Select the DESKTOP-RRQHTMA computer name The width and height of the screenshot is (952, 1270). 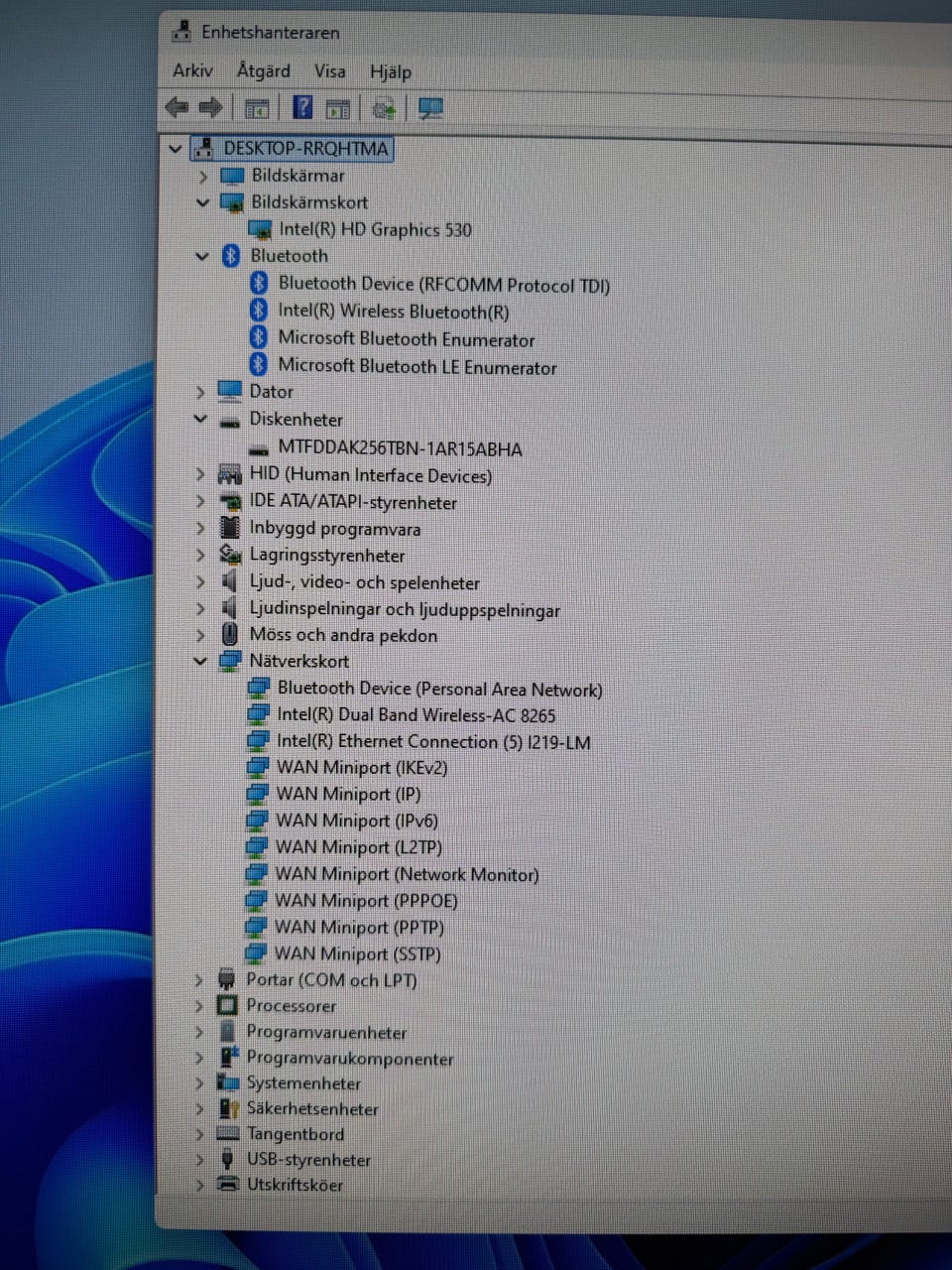pyautogui.click(x=305, y=149)
